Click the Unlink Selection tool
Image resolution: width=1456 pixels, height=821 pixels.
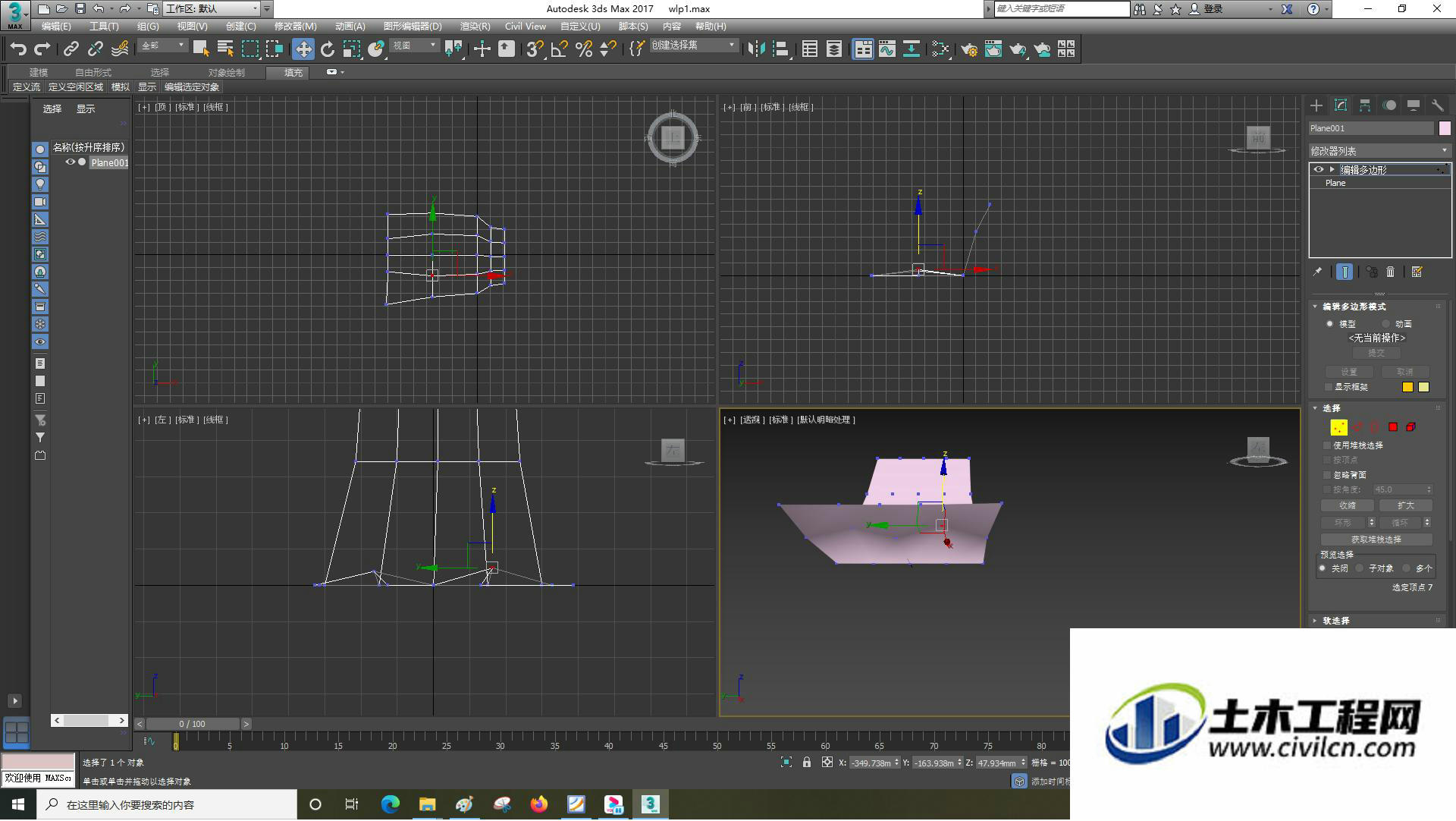(96, 49)
